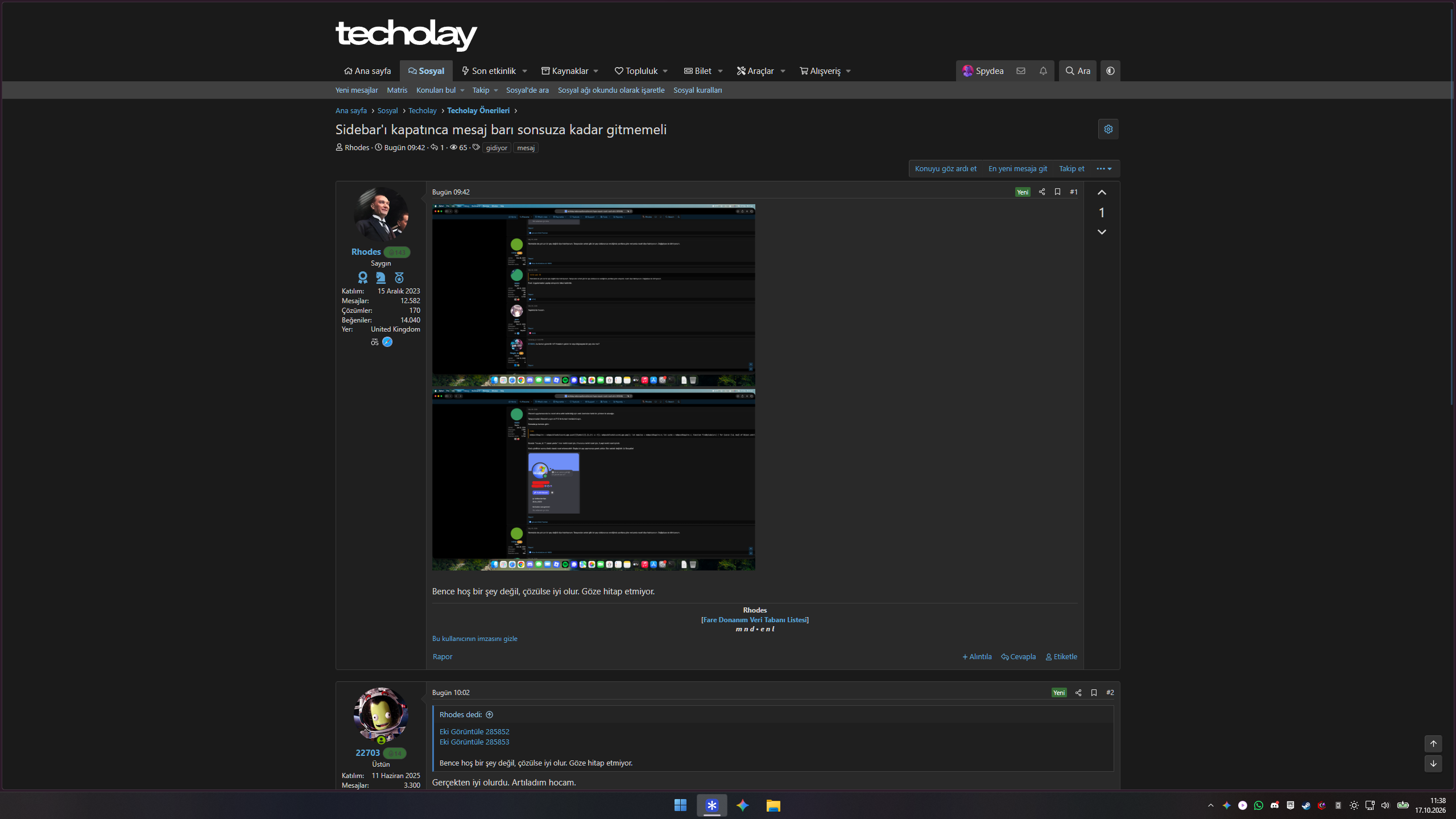The width and height of the screenshot is (1456, 819).
Task: Share post #2 via share icon
Action: pyautogui.click(x=1078, y=693)
